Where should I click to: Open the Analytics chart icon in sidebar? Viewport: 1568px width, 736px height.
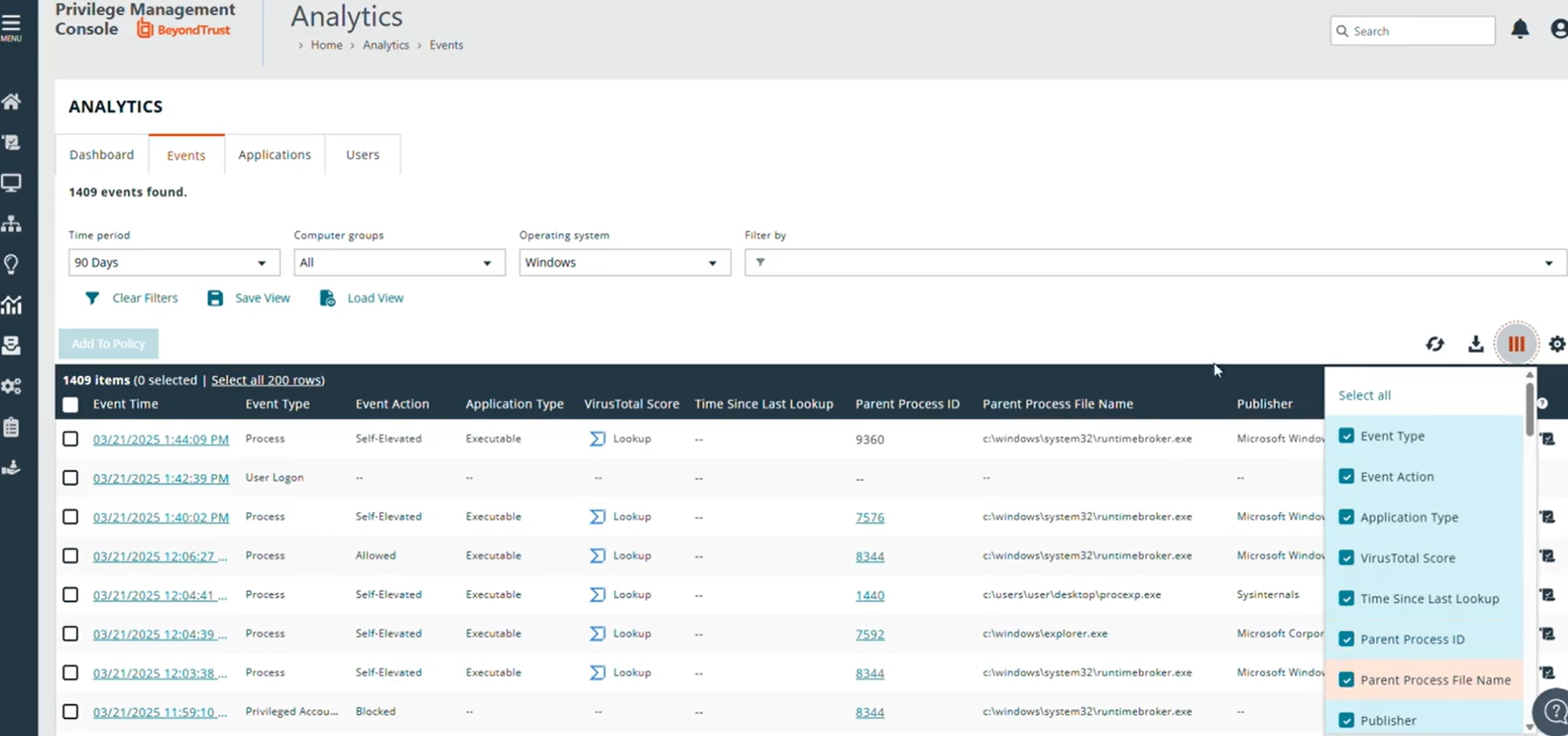click(x=12, y=305)
